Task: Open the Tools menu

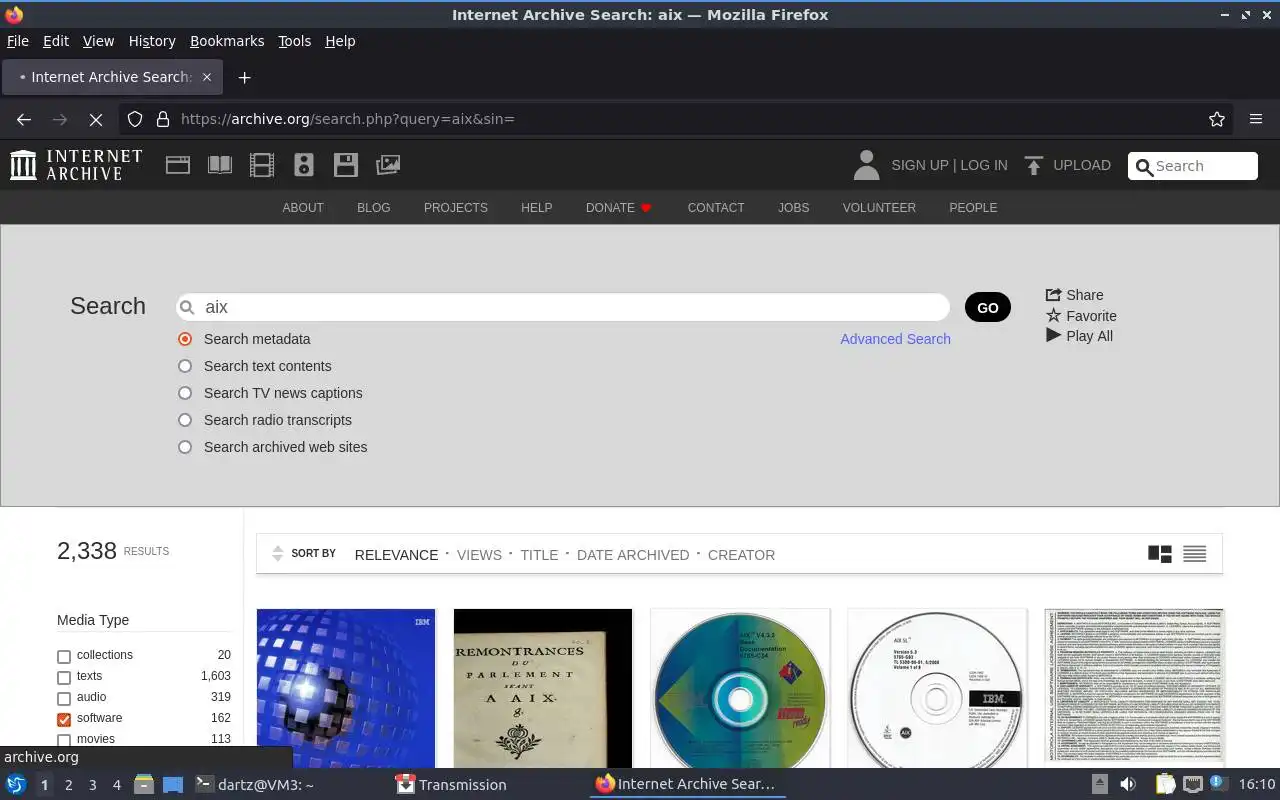Action: [294, 41]
